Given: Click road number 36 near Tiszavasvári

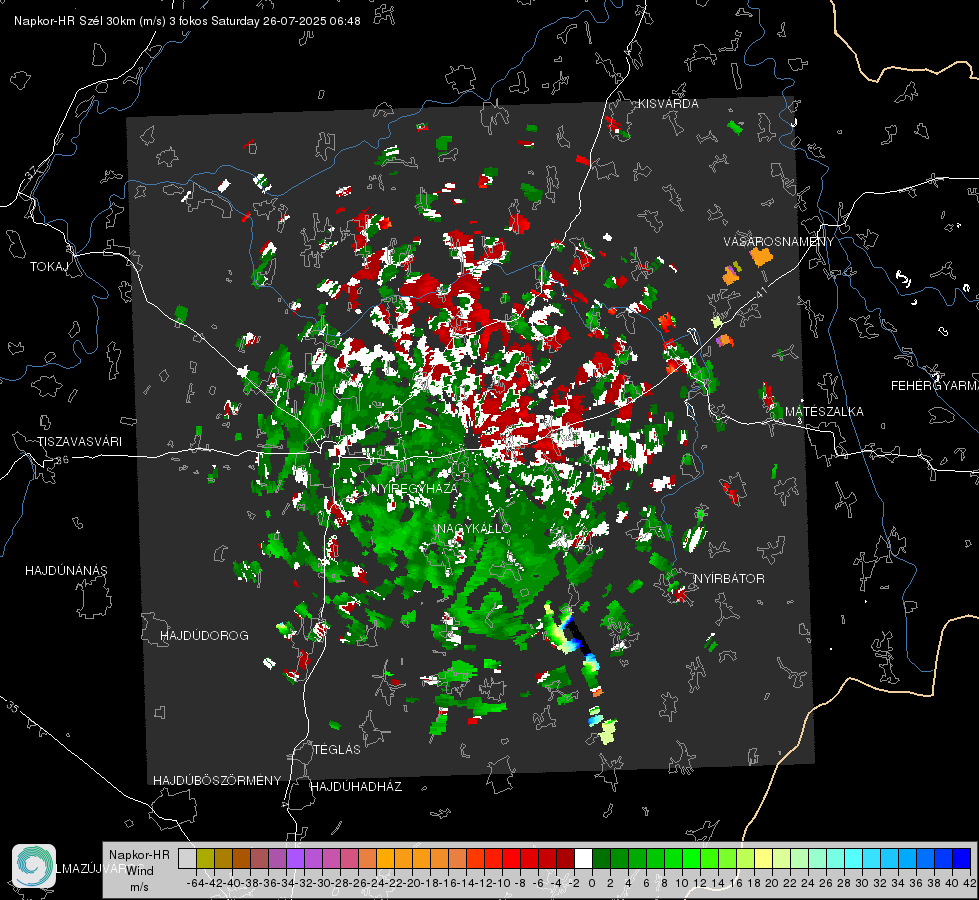Looking at the screenshot, I should click(62, 460).
